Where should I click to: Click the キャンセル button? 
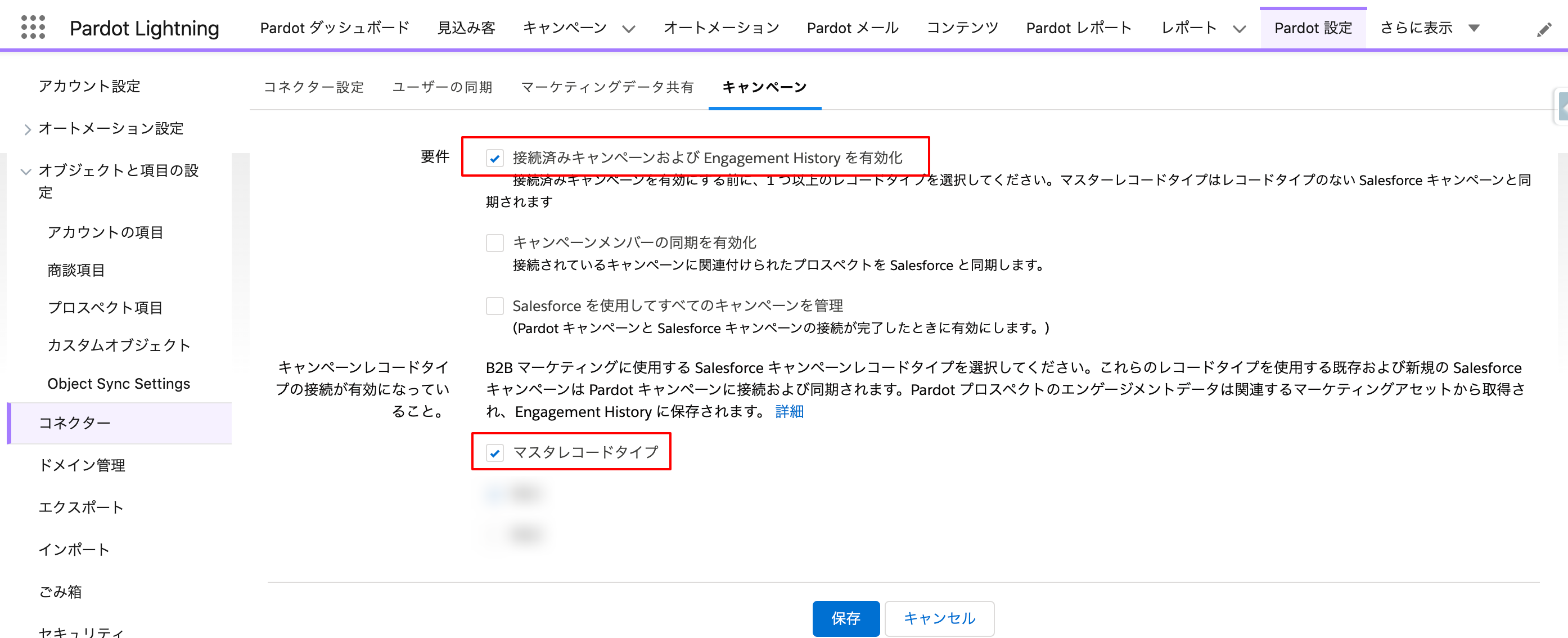click(x=939, y=618)
